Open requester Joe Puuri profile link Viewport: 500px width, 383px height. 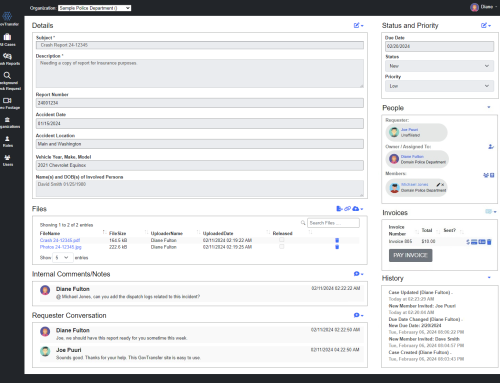tap(409, 130)
